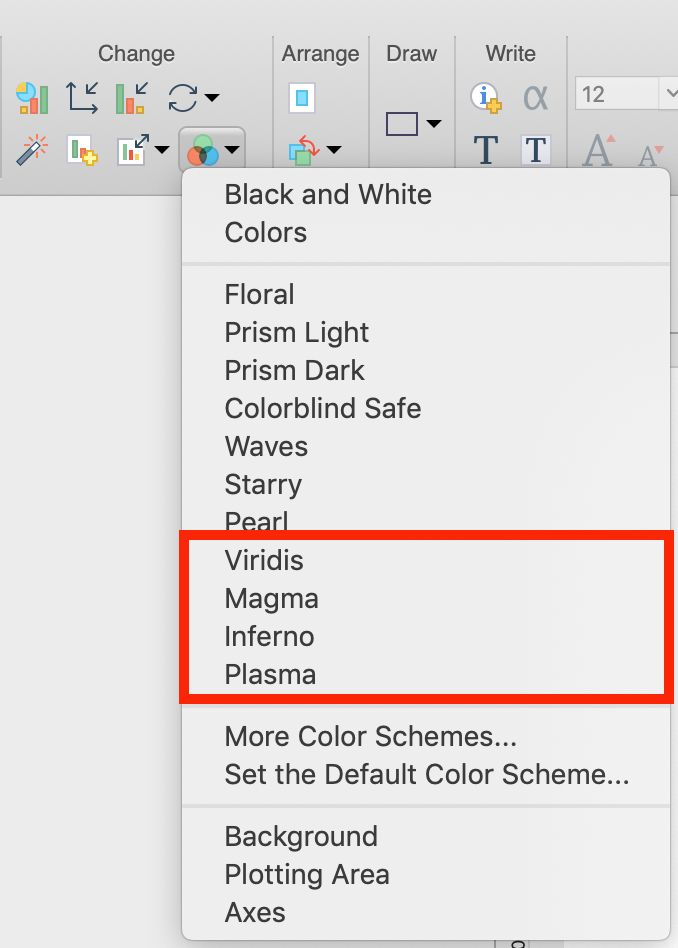This screenshot has width=678, height=948.
Task: Select the Viridis color scheme
Action: (x=264, y=560)
